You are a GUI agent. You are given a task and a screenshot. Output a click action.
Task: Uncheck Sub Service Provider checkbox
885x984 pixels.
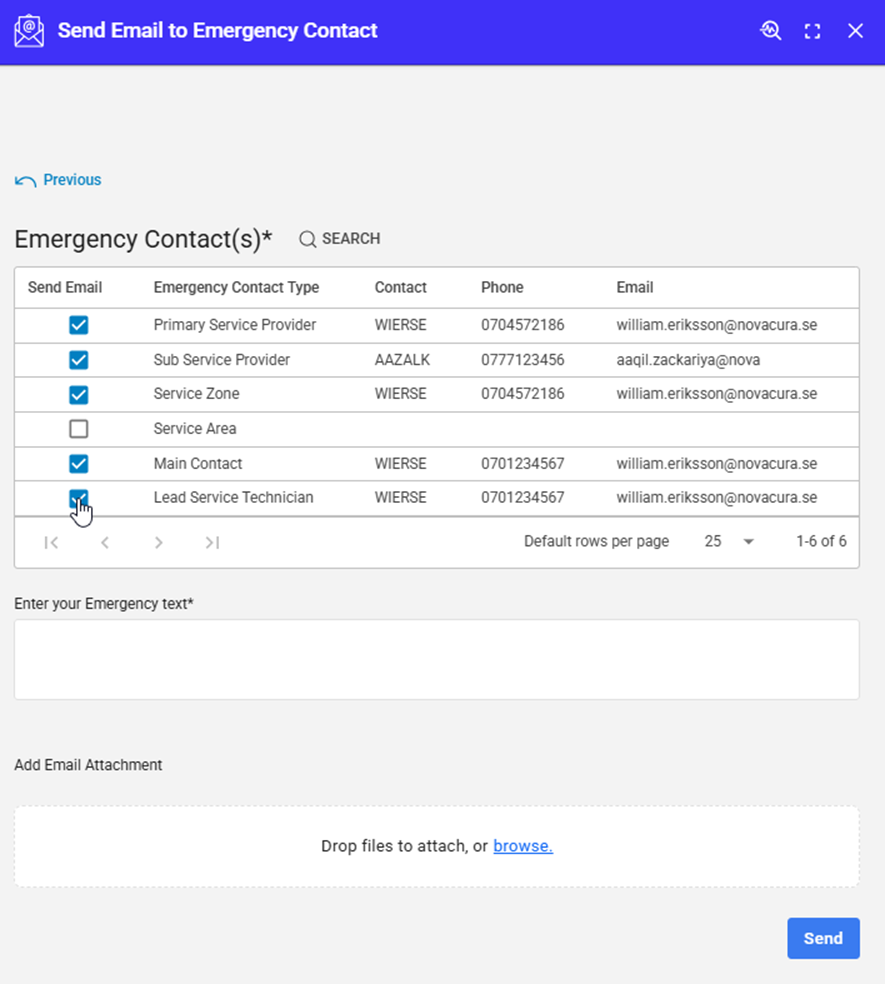(79, 360)
